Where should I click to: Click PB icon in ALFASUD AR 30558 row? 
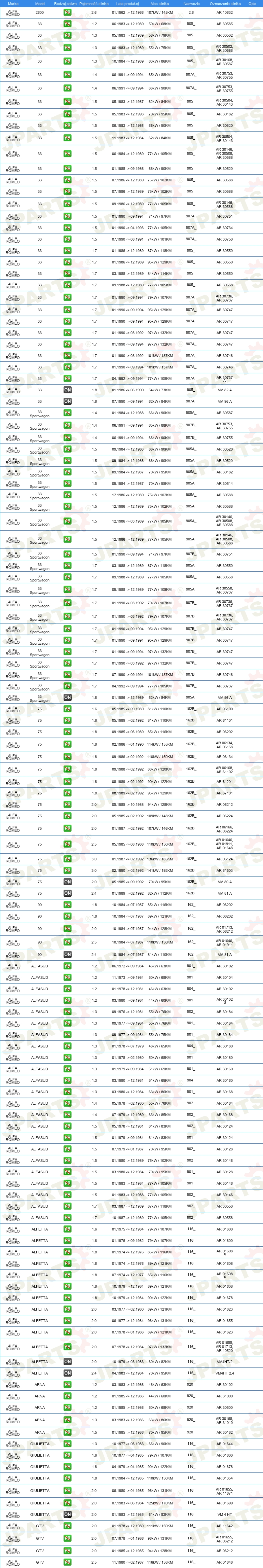[68, 1218]
